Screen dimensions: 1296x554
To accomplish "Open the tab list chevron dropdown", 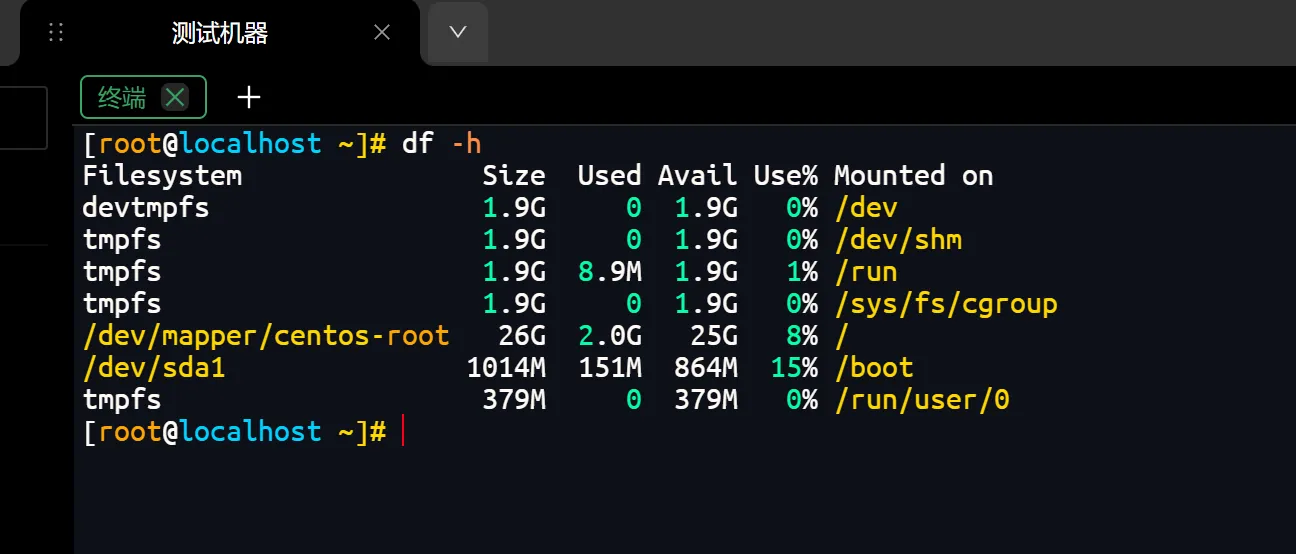I will pos(458,32).
